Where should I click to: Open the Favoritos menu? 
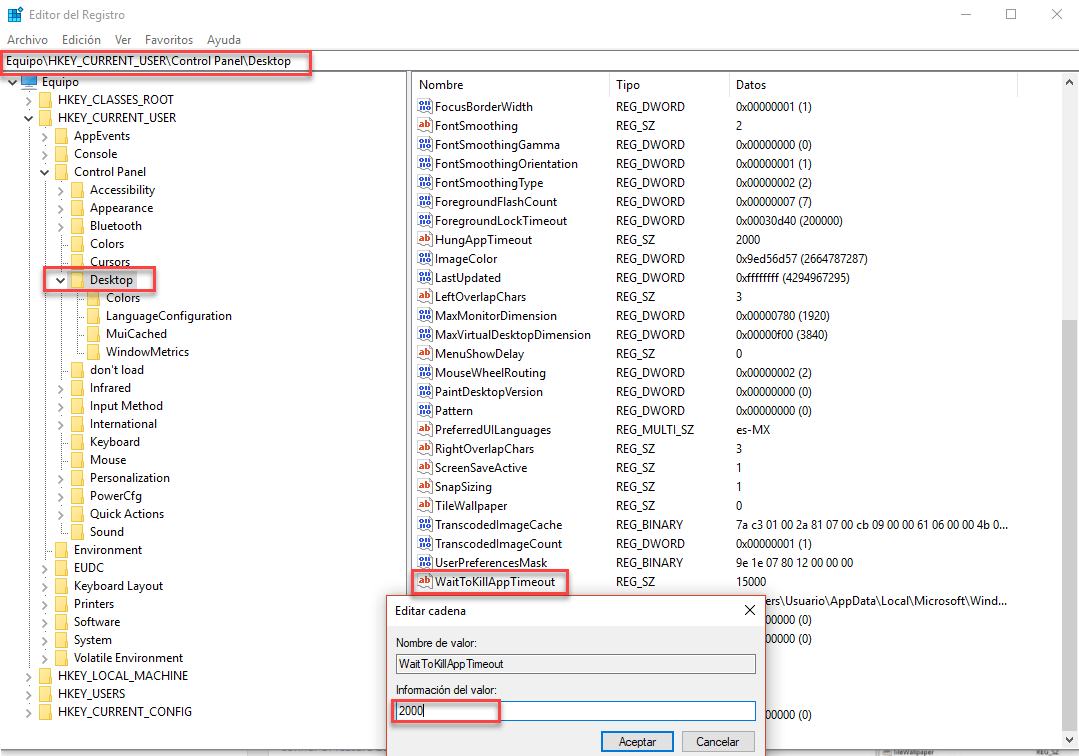pyautogui.click(x=168, y=40)
